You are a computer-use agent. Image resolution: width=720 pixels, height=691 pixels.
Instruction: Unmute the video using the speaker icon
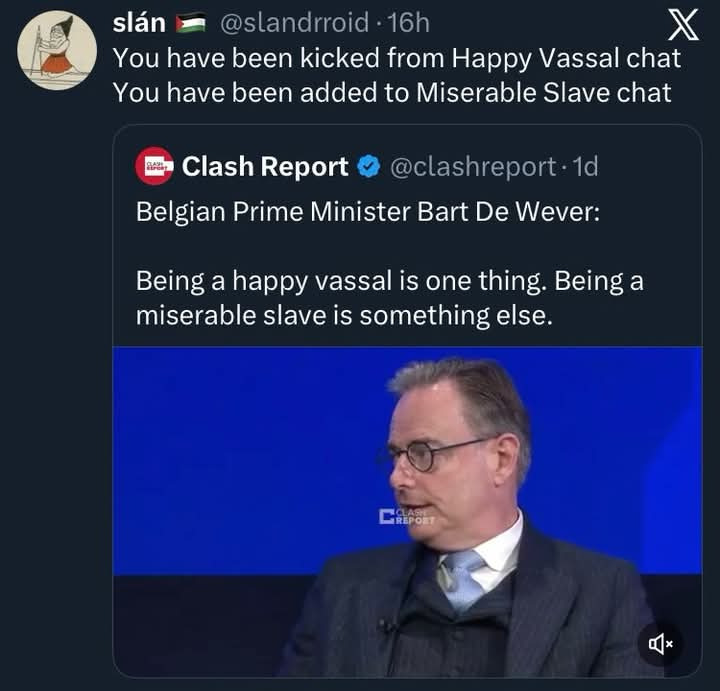[660, 645]
